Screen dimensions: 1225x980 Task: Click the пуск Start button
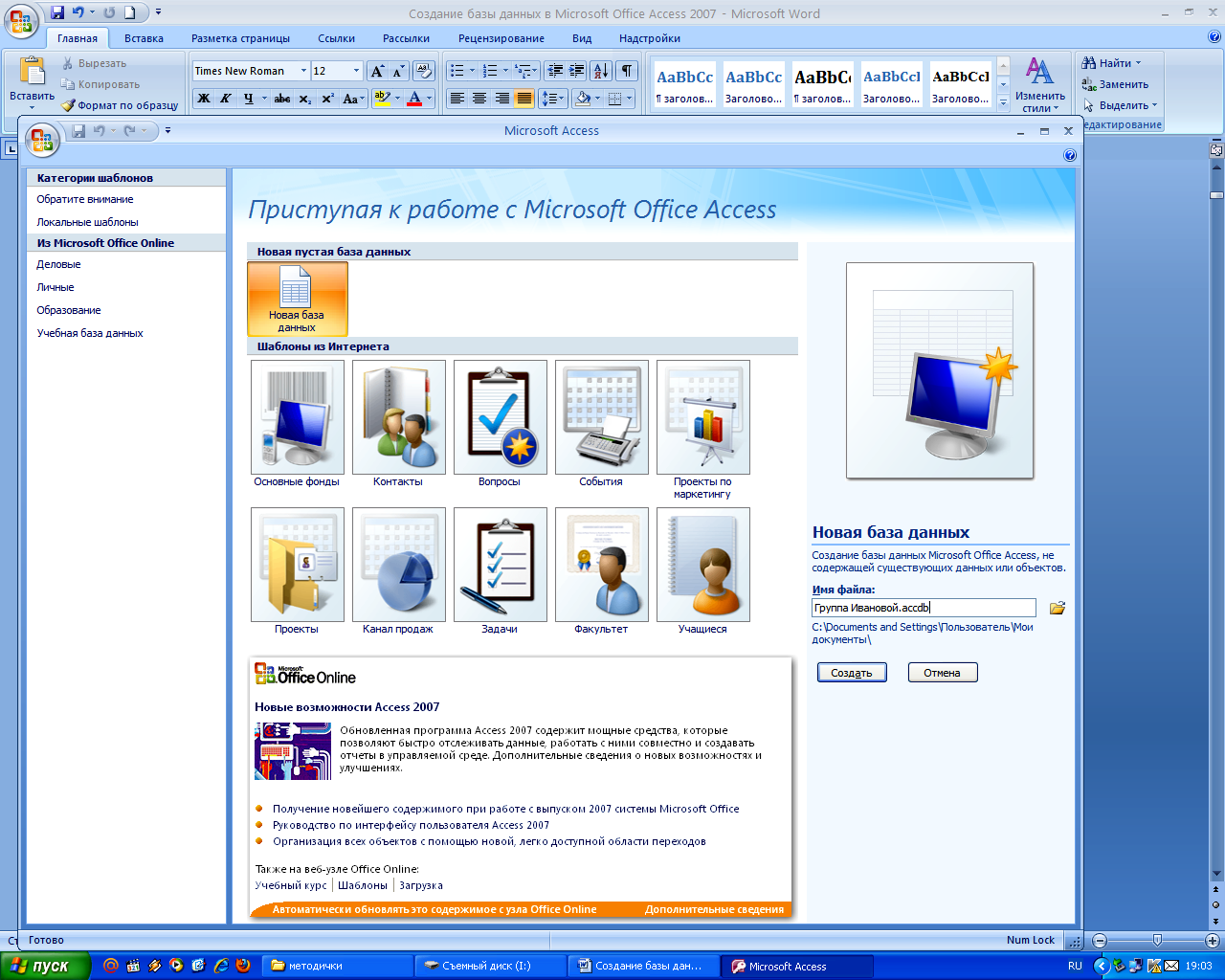coord(46,966)
